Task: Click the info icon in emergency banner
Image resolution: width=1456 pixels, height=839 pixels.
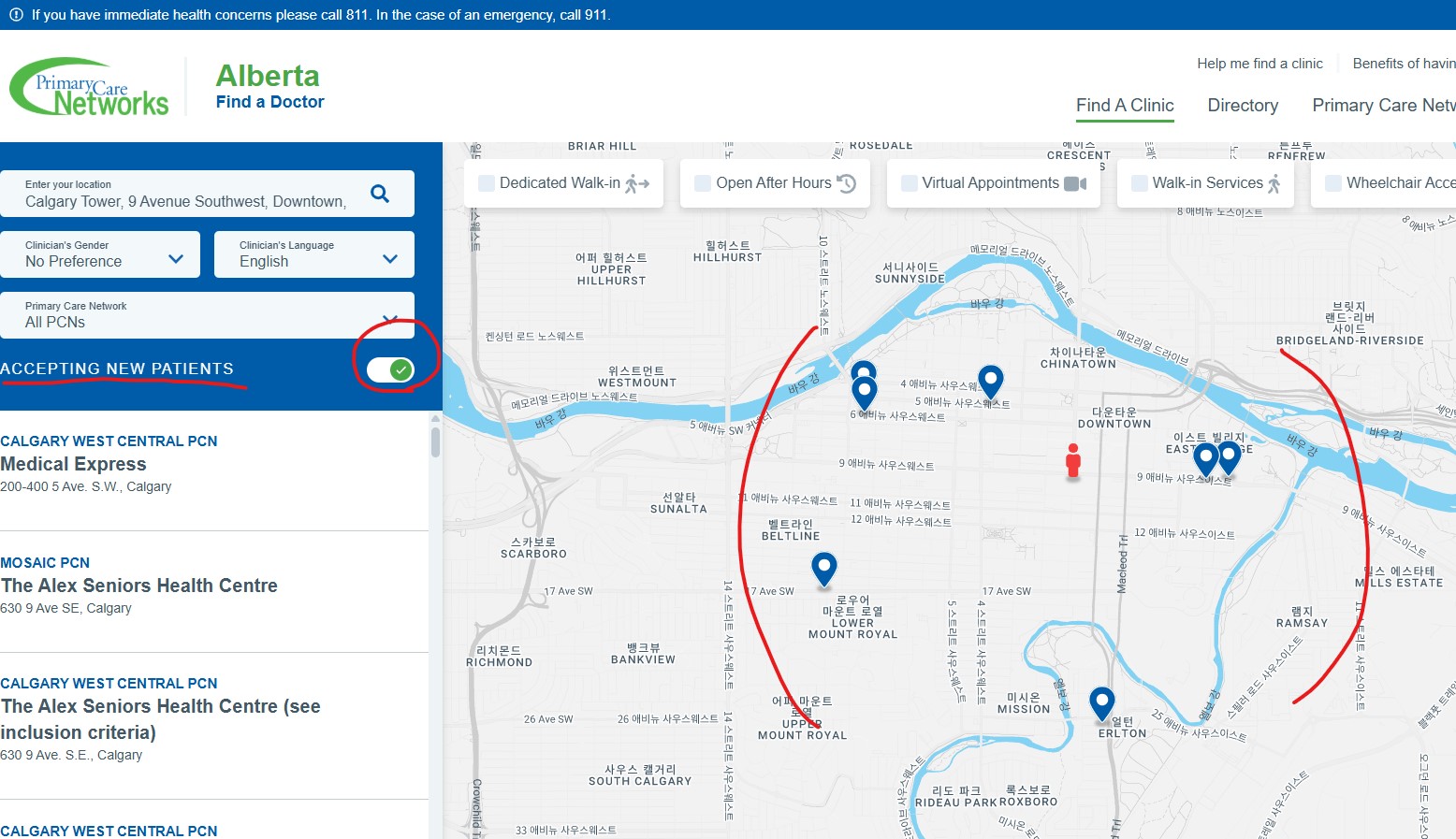Action: pos(16,15)
